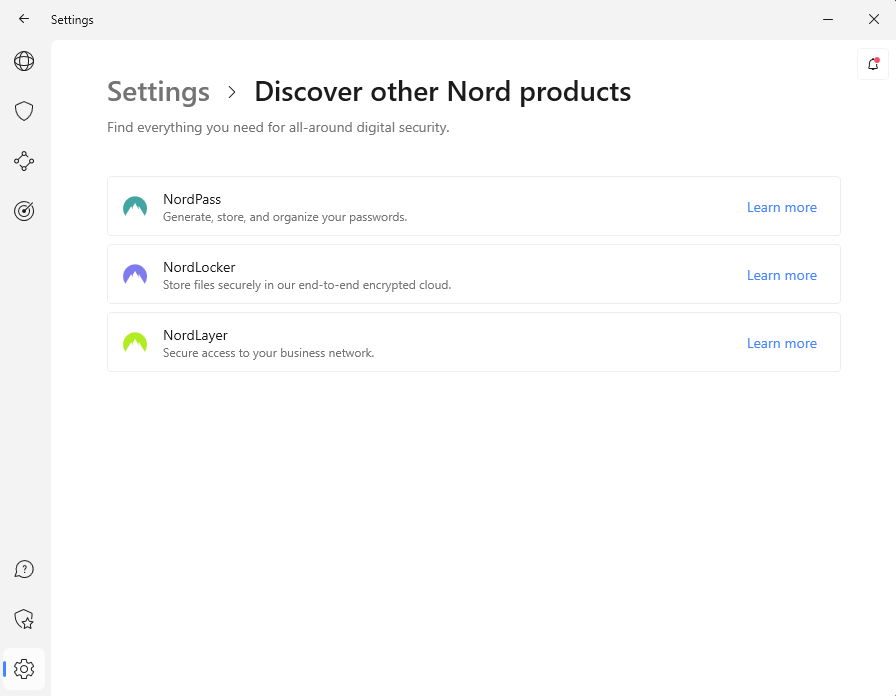Open Threat Protection shield icon in sidebar
The width and height of the screenshot is (896, 696).
click(x=24, y=111)
